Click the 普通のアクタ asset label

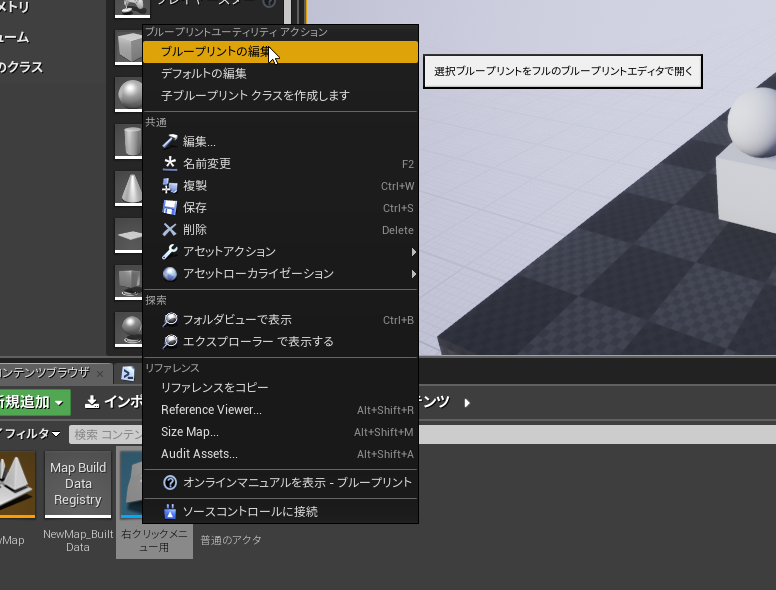pyautogui.click(x=231, y=540)
